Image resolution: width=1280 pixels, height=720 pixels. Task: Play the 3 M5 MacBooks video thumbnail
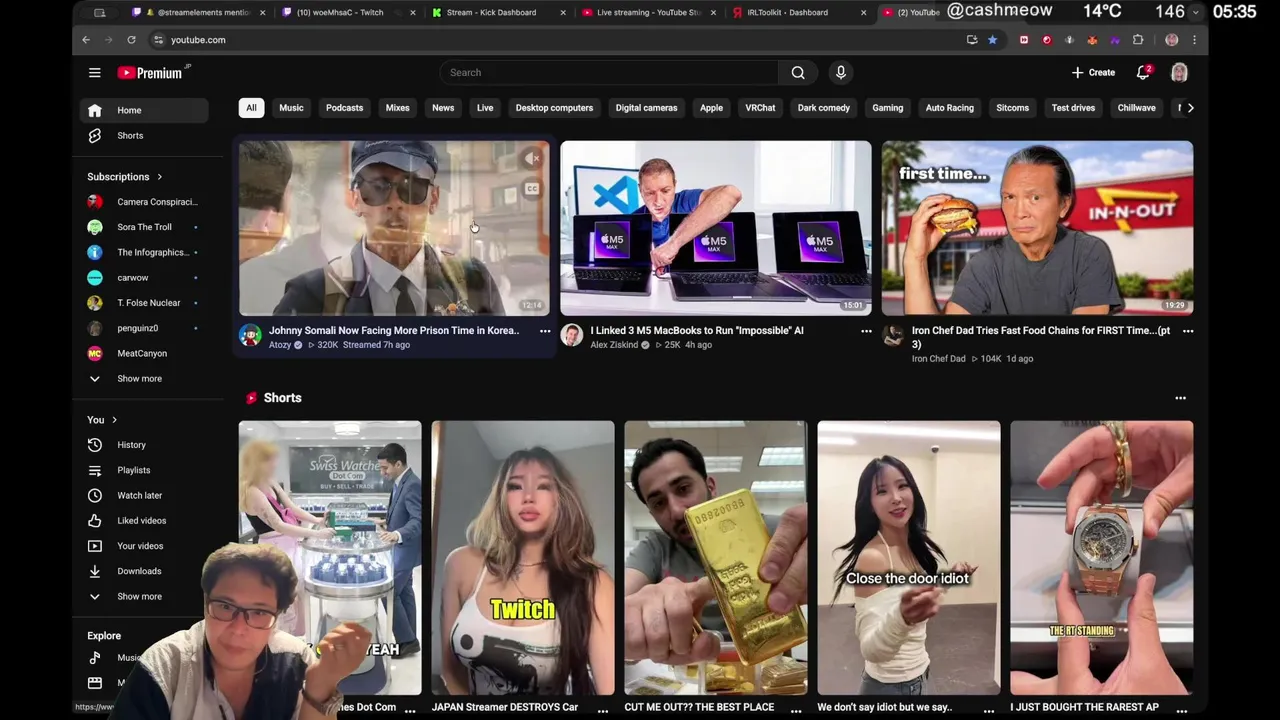[716, 228]
